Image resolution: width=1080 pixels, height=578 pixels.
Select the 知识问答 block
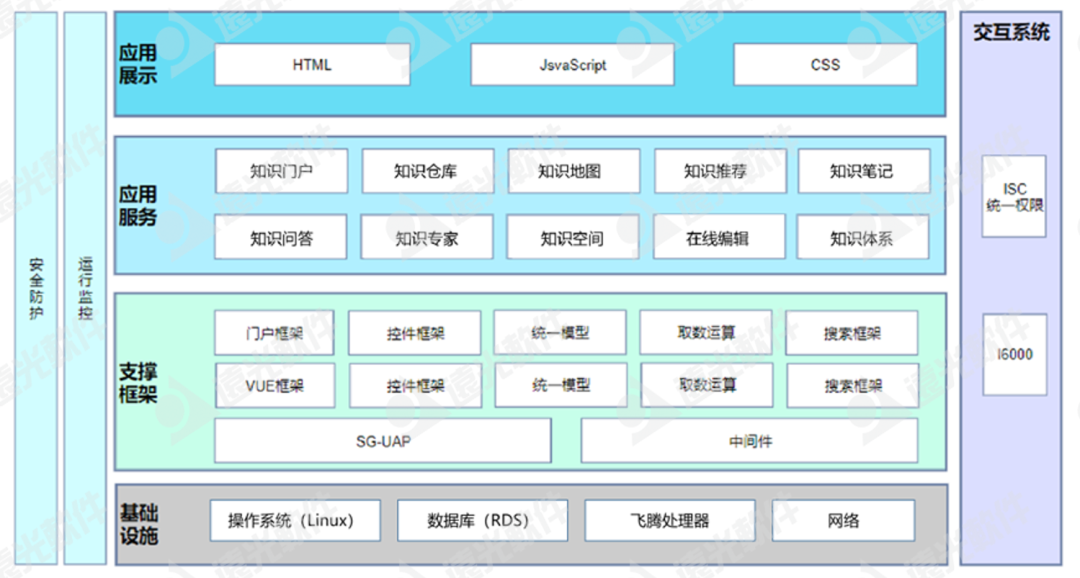coord(281,238)
